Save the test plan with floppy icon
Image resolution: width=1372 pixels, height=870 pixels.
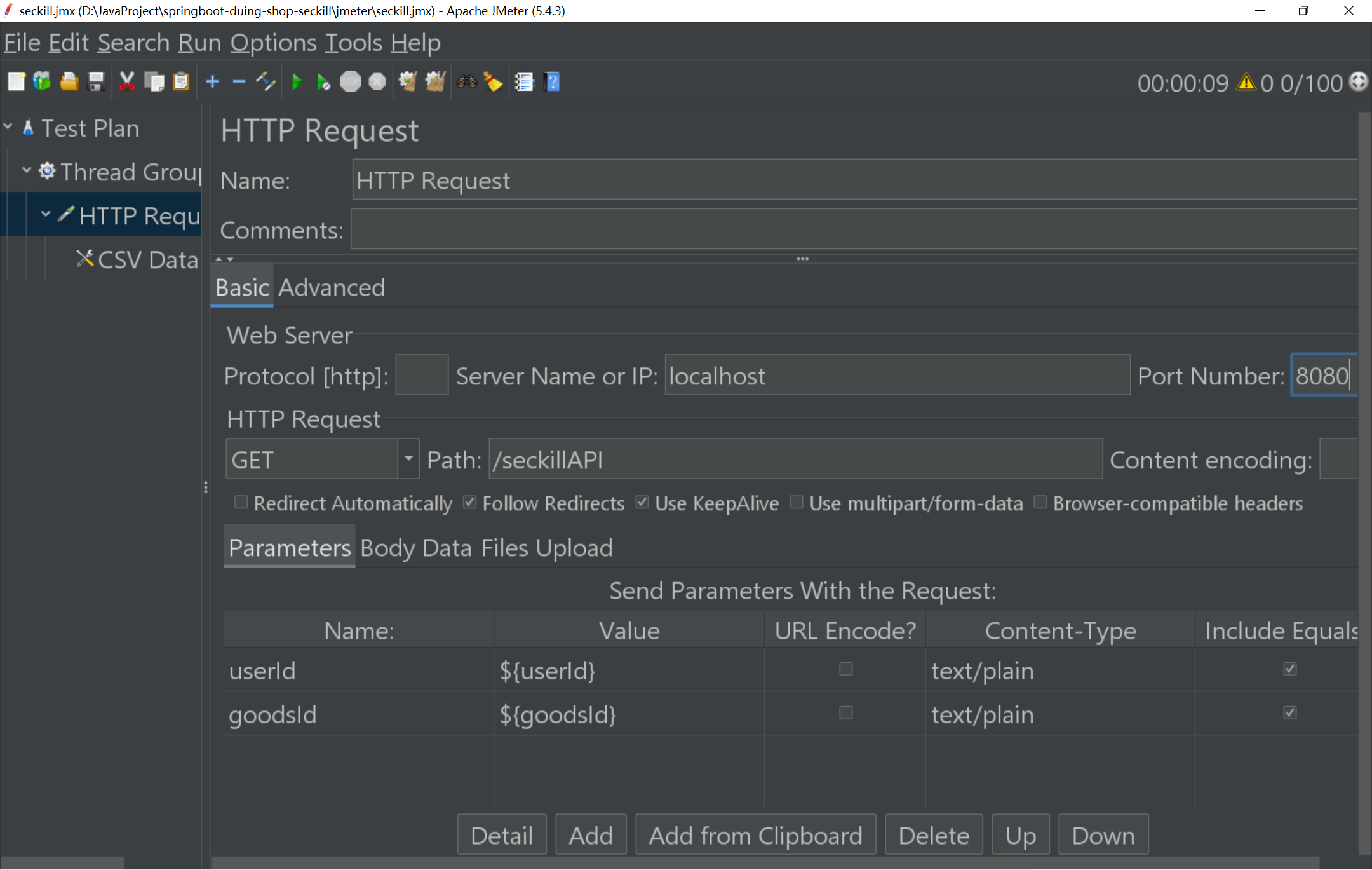click(x=96, y=82)
